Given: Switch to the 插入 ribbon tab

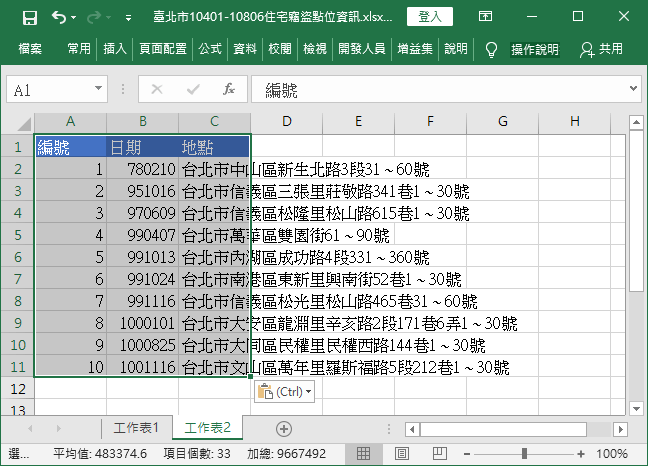Looking at the screenshot, I should (x=114, y=49).
